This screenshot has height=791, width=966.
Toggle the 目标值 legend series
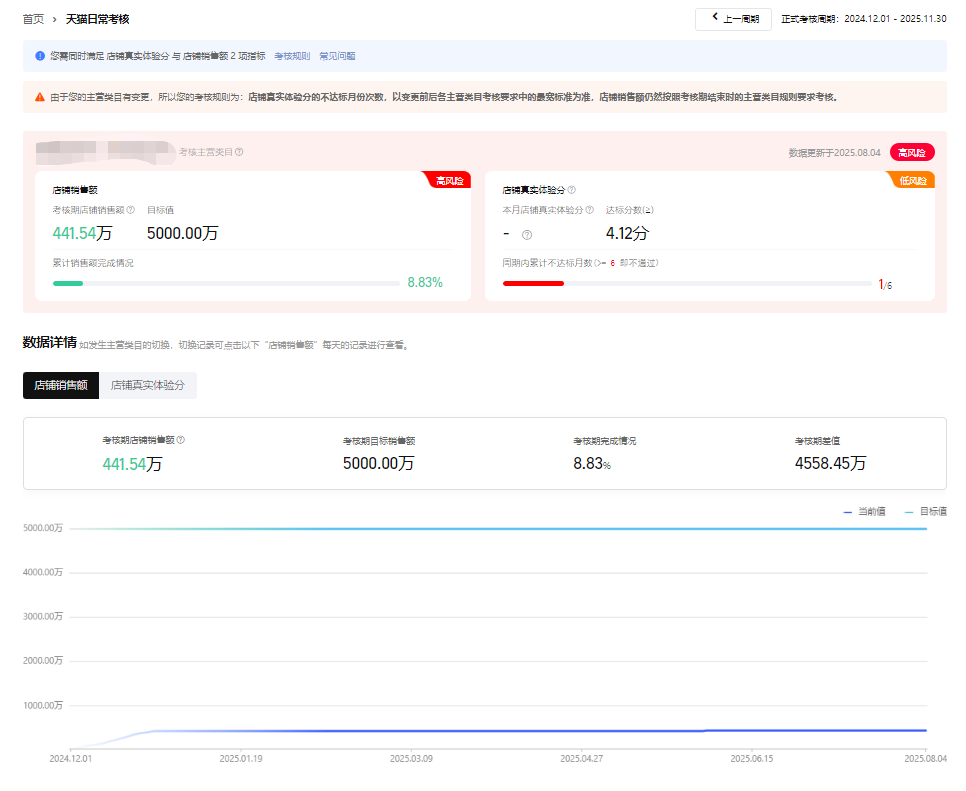(x=926, y=511)
